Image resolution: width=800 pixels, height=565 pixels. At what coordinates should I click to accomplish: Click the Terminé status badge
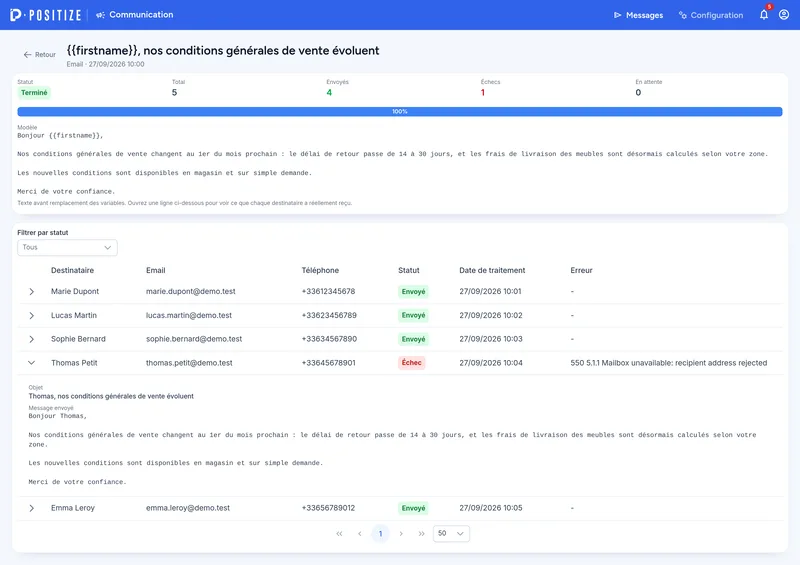tap(34, 92)
